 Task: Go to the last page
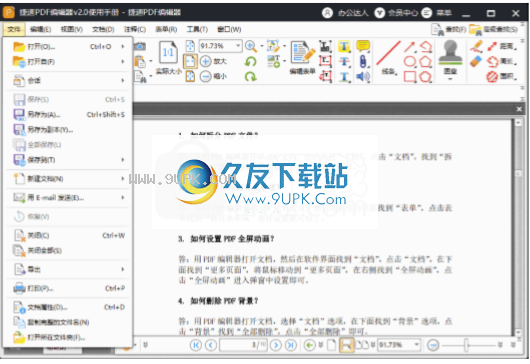[291, 345]
